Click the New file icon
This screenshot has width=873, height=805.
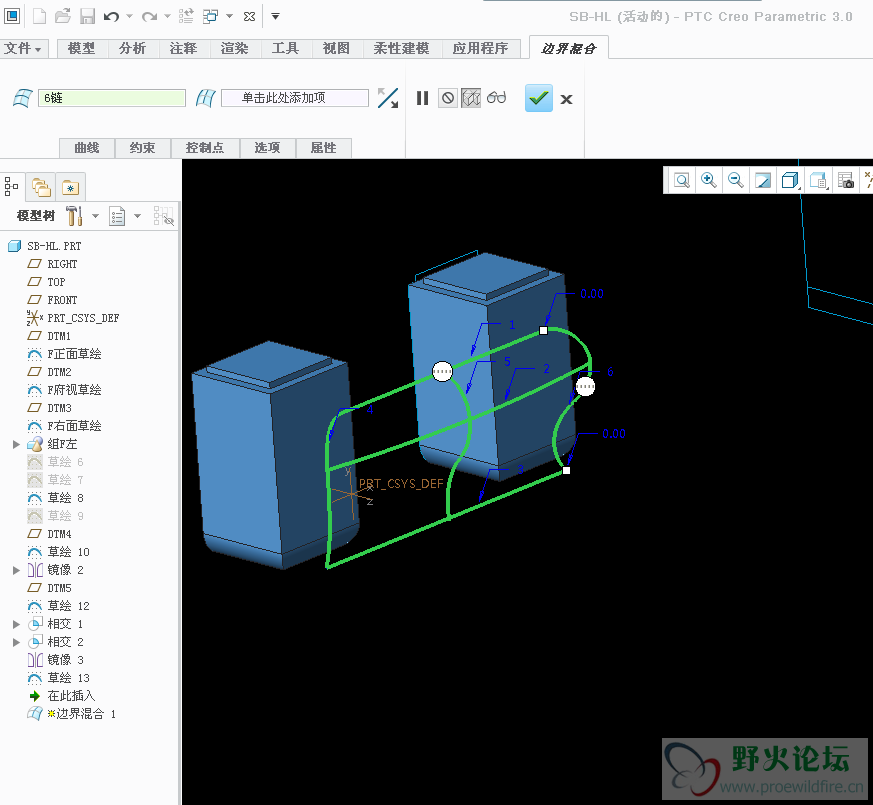pyautogui.click(x=39, y=16)
